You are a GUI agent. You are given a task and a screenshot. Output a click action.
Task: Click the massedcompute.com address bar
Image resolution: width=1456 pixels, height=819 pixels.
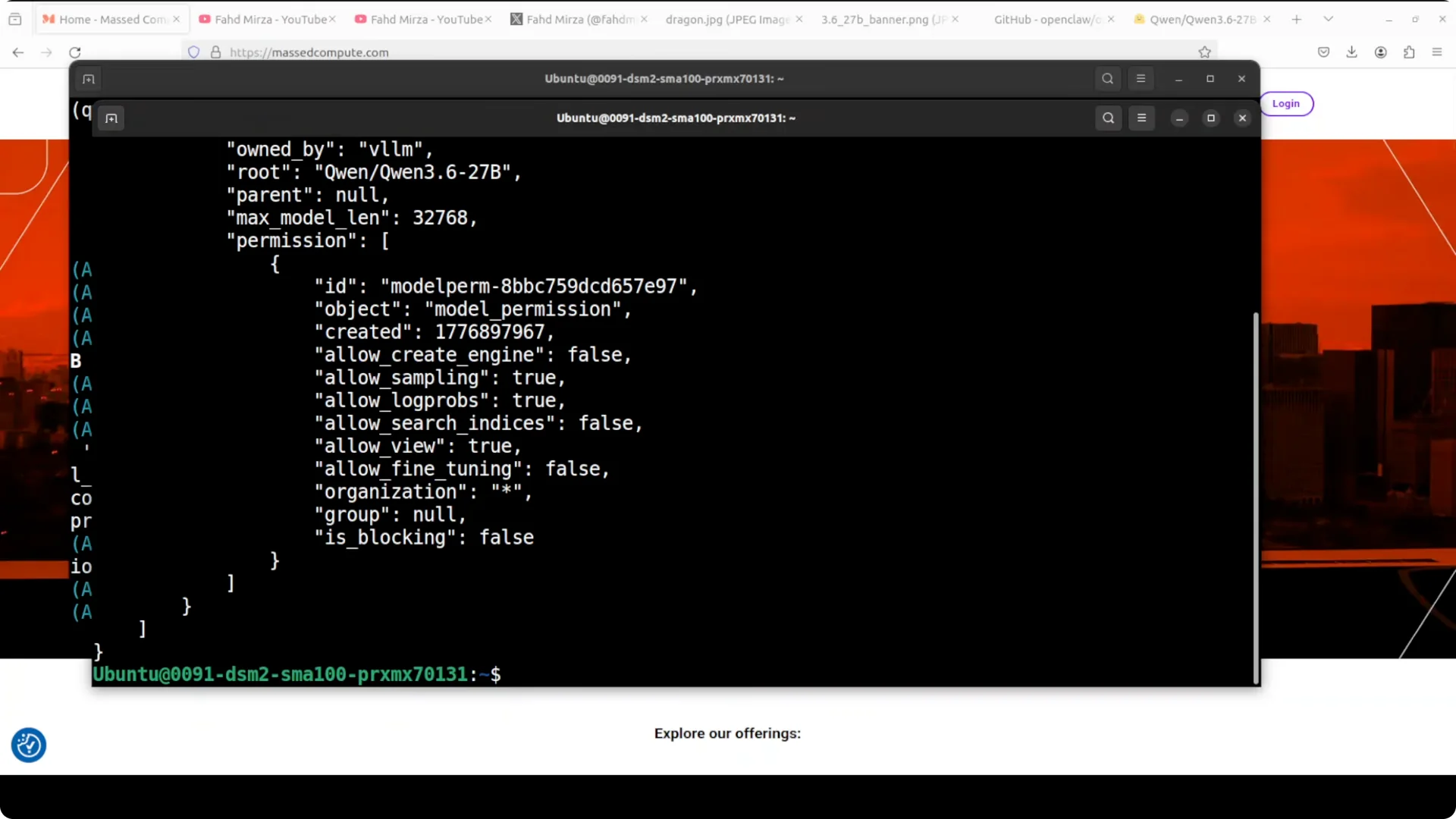coord(698,52)
